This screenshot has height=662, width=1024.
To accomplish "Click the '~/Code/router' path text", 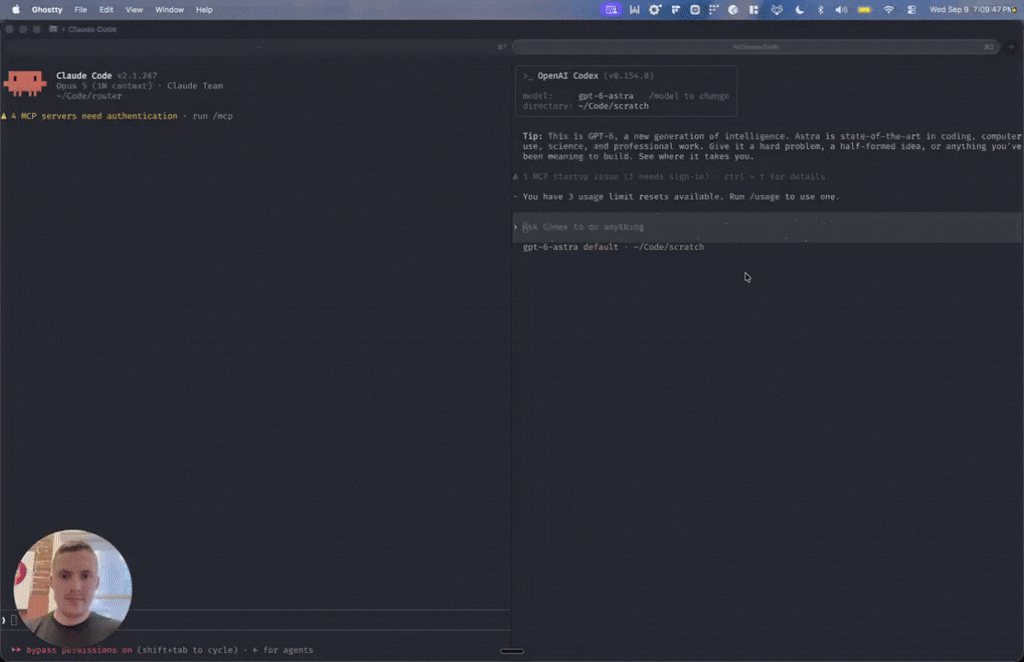I will [x=89, y=96].
